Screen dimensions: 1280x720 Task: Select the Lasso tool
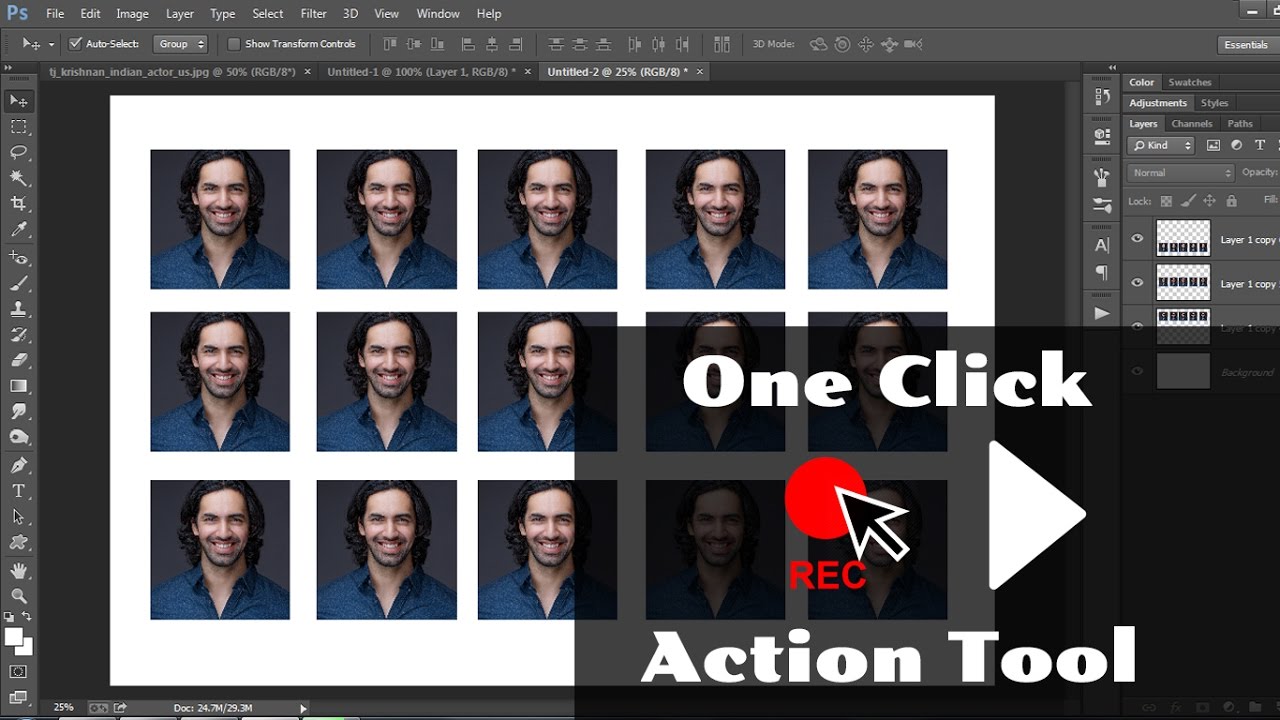tap(19, 152)
